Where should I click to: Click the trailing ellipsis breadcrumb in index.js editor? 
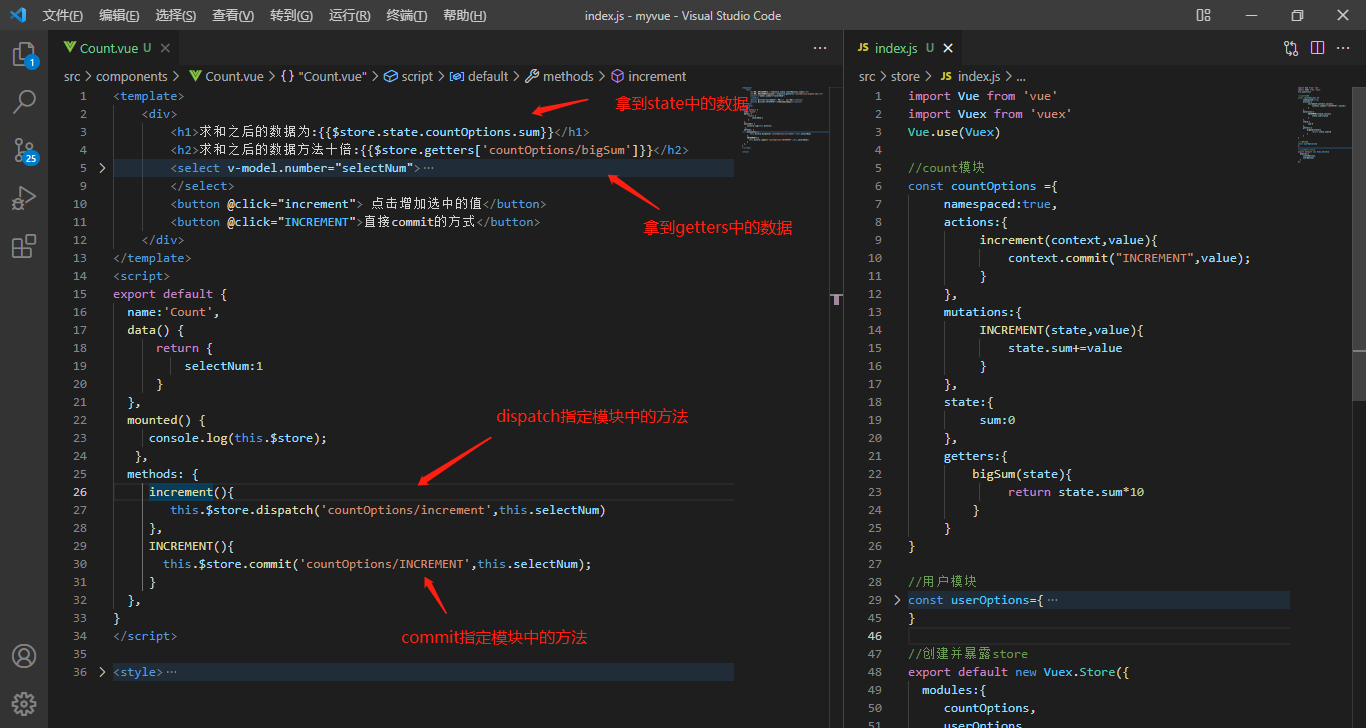(x=1021, y=76)
